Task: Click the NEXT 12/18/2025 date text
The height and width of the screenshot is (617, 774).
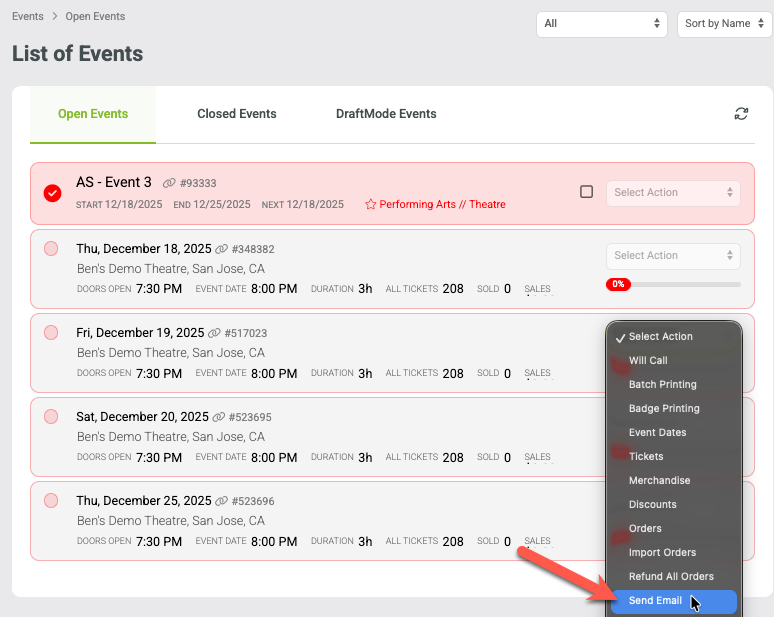Action: click(303, 204)
